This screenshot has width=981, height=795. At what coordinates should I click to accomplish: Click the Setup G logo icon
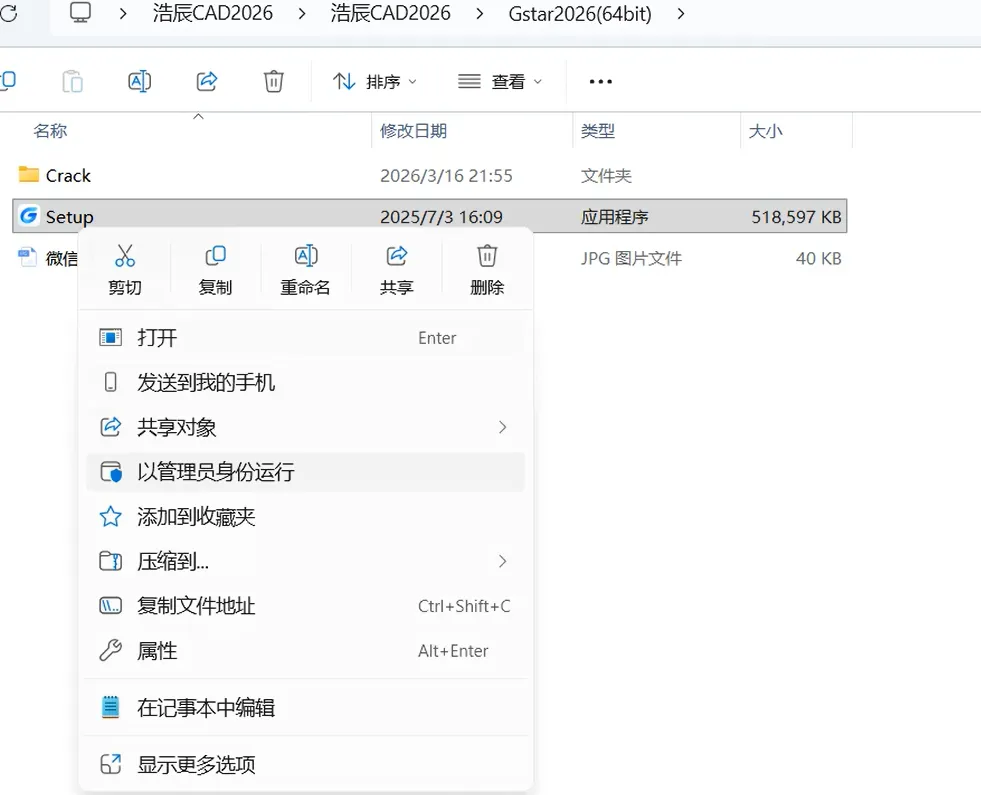(x=28, y=216)
